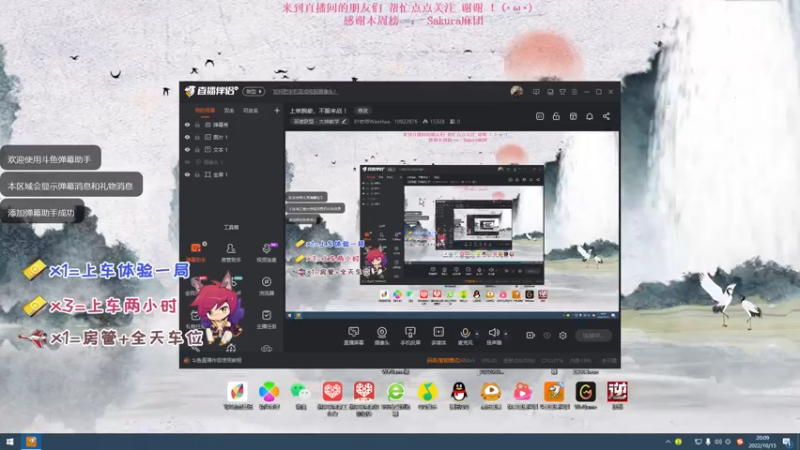Hide the 图片 1 source layer
Image resolution: width=800 pixels, height=450 pixels.
coord(187,137)
